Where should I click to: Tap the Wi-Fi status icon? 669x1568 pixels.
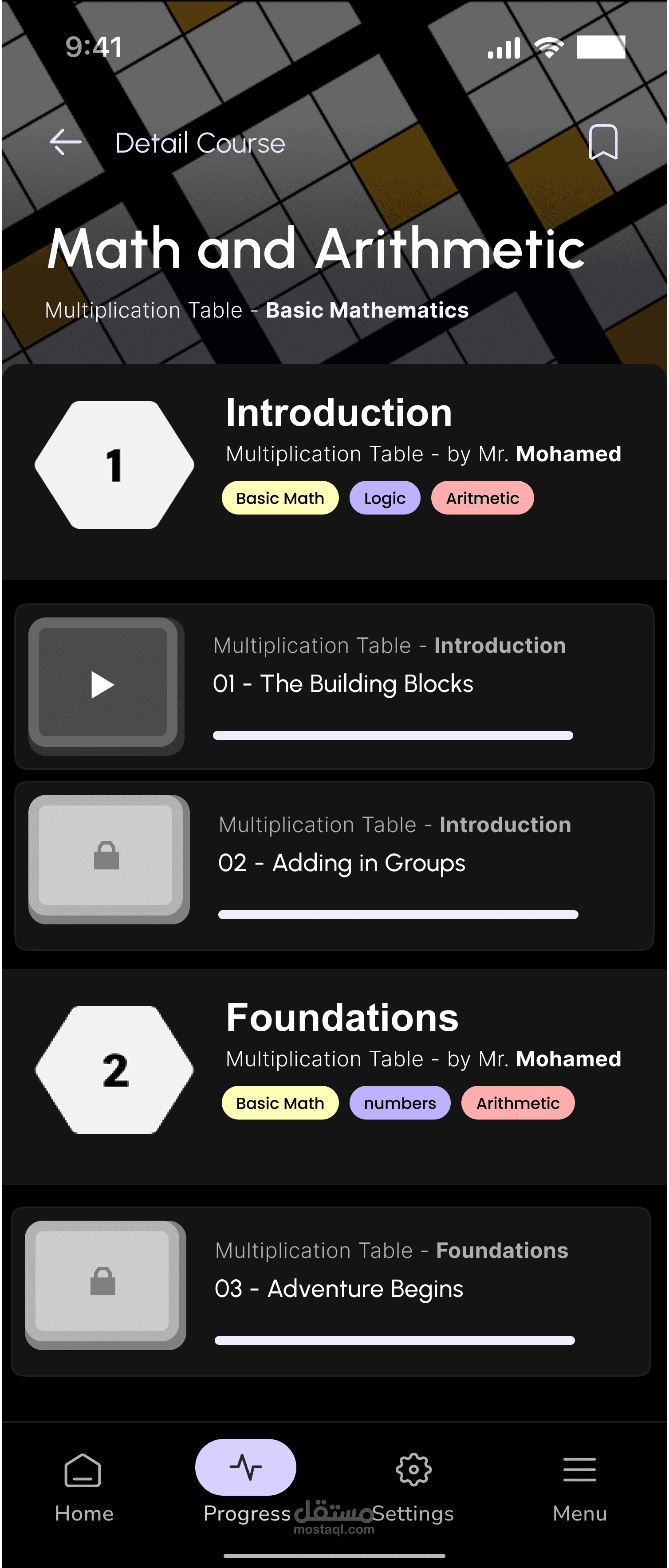548,47
